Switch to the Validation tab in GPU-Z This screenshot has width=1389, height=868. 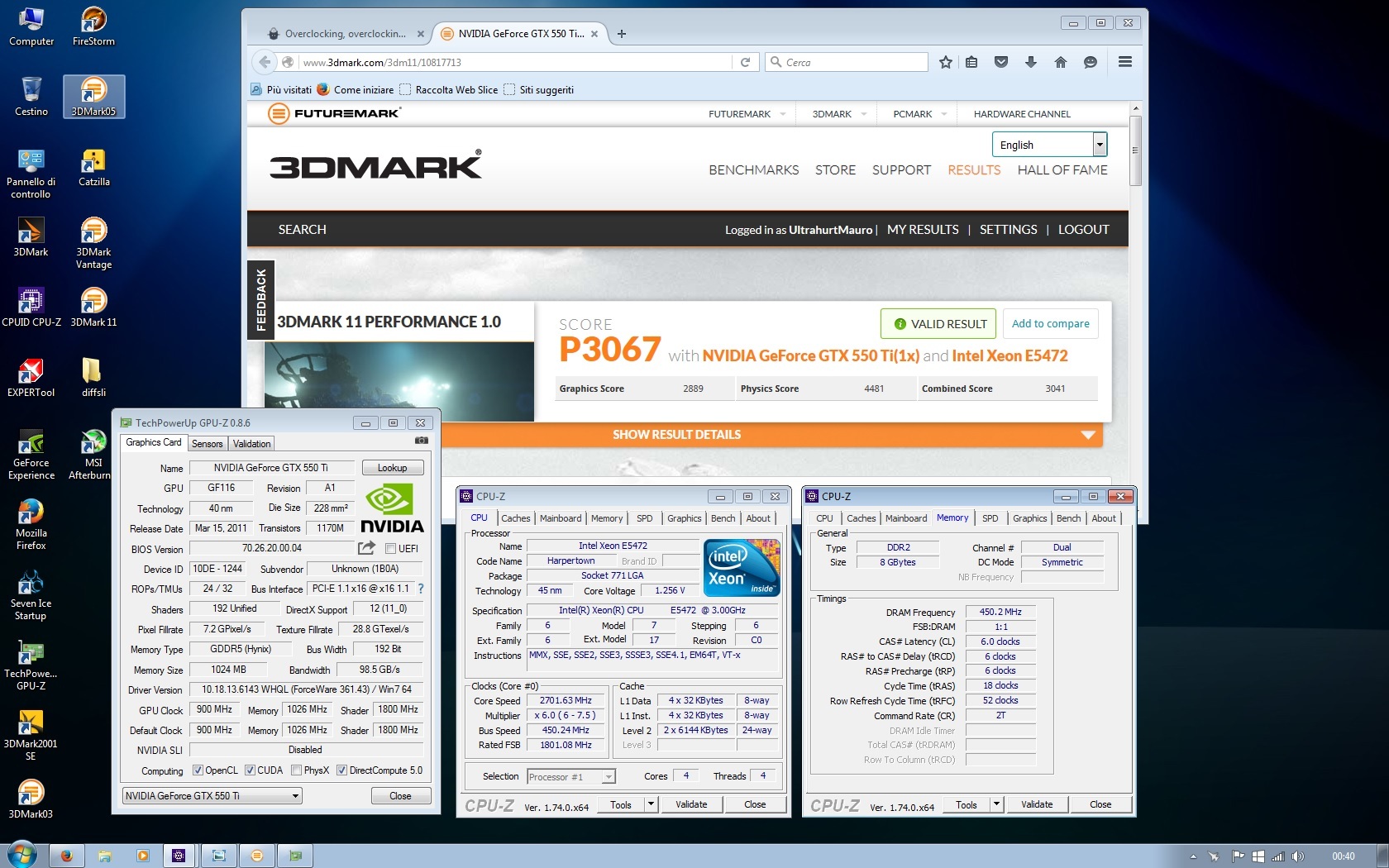pyautogui.click(x=251, y=444)
